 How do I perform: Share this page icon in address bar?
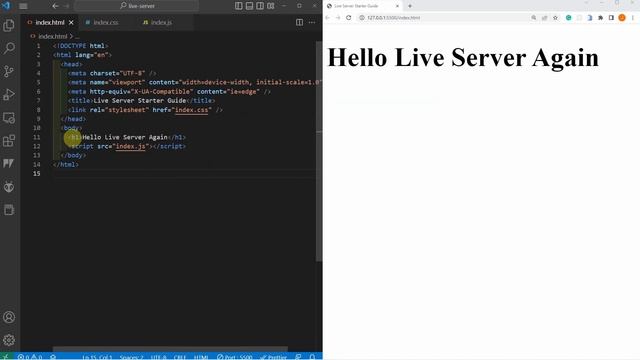pyautogui.click(x=544, y=18)
